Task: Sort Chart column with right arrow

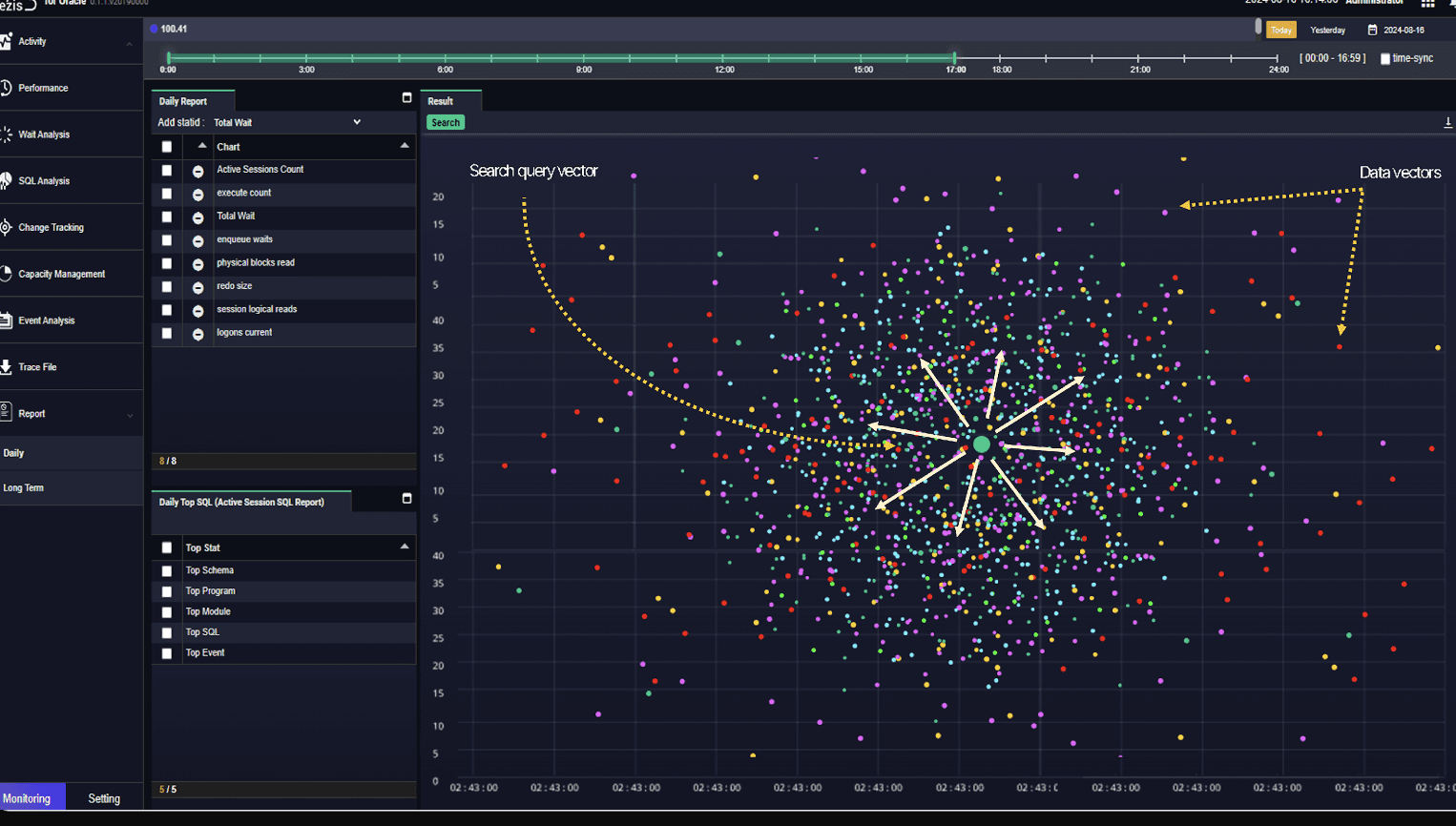Action: [405, 146]
